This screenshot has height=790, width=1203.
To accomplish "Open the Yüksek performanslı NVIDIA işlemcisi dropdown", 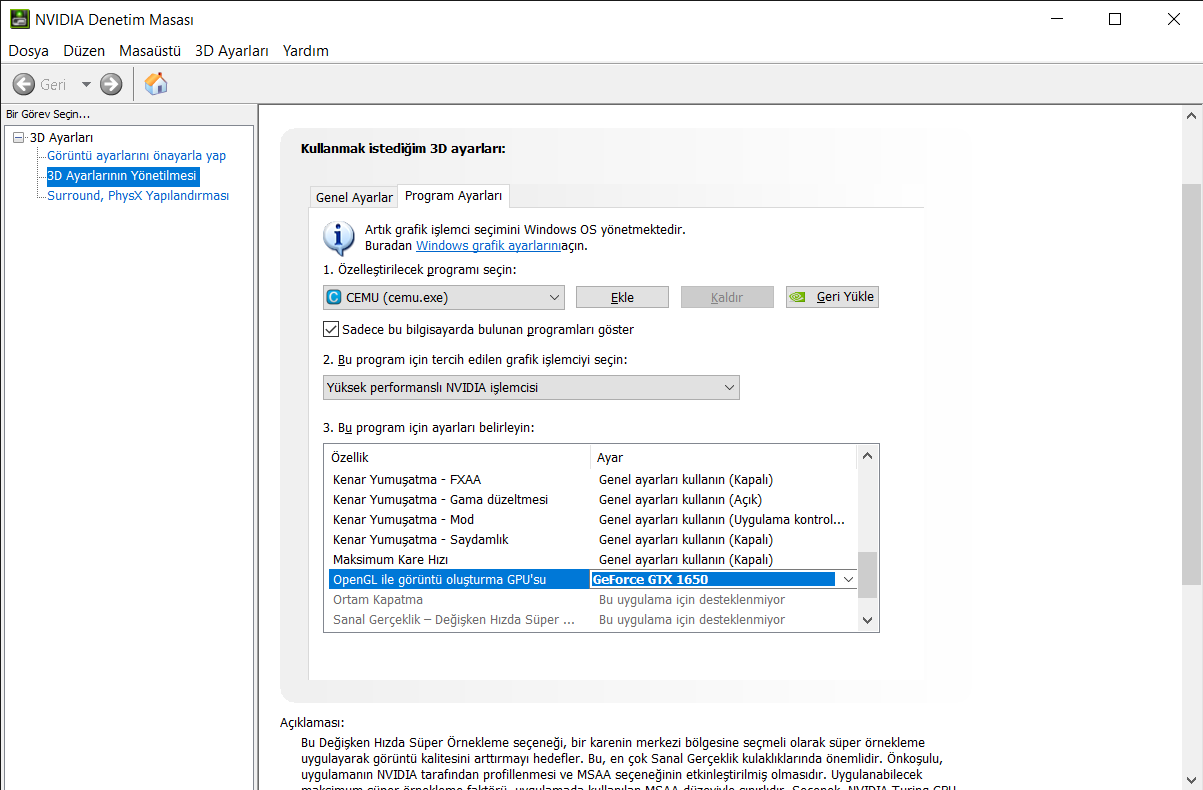I will coord(531,387).
